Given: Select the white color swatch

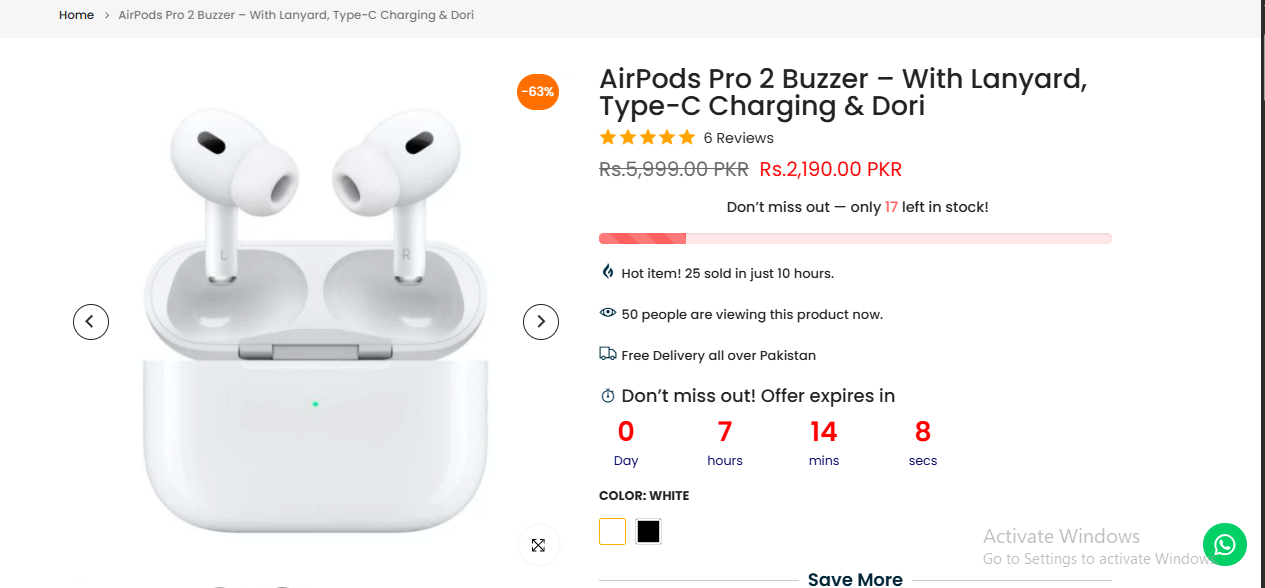Looking at the screenshot, I should 612,531.
